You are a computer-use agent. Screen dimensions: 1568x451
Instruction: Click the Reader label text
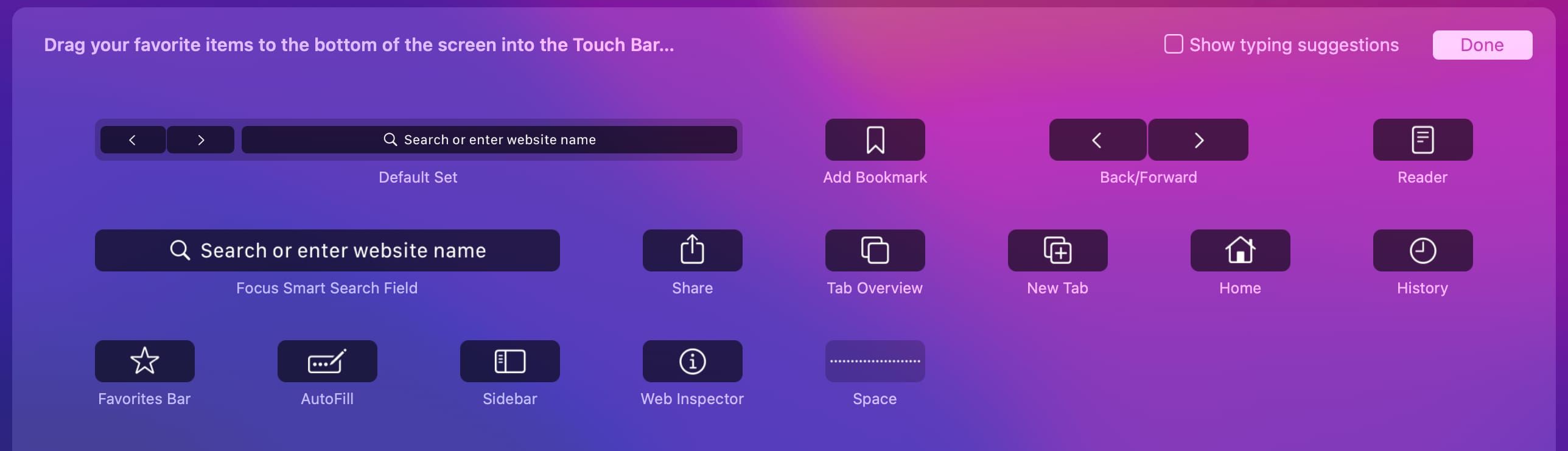point(1423,177)
